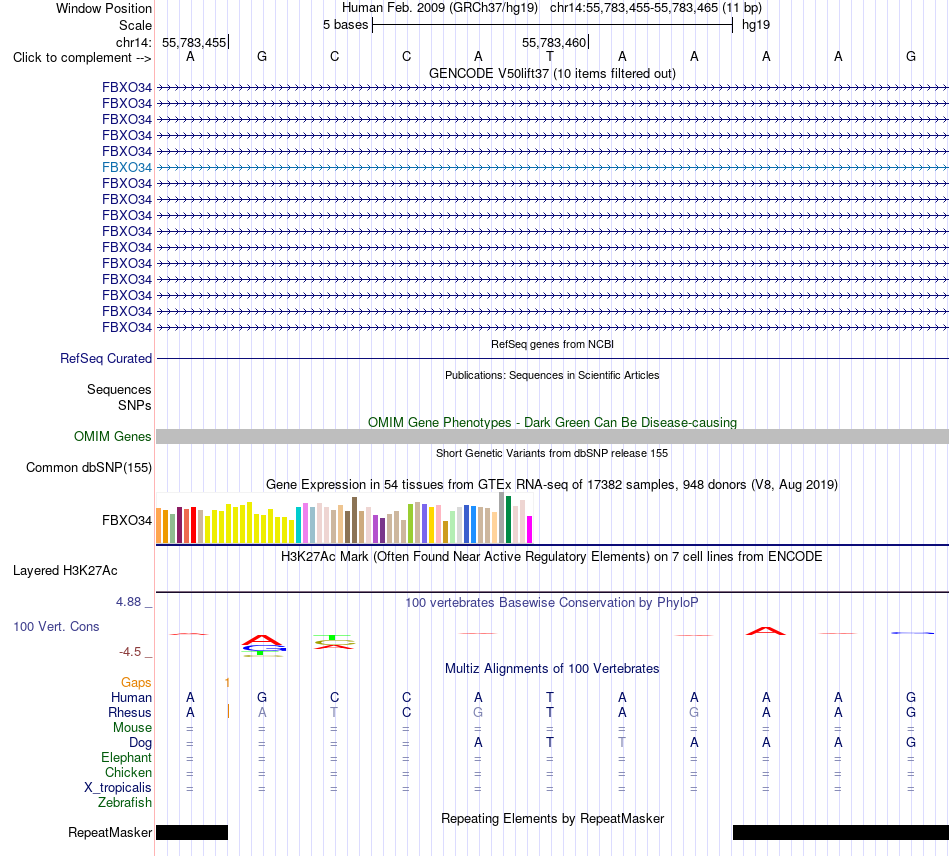
Task: Click the hg19 label next to the scale bar
Action: [756, 25]
